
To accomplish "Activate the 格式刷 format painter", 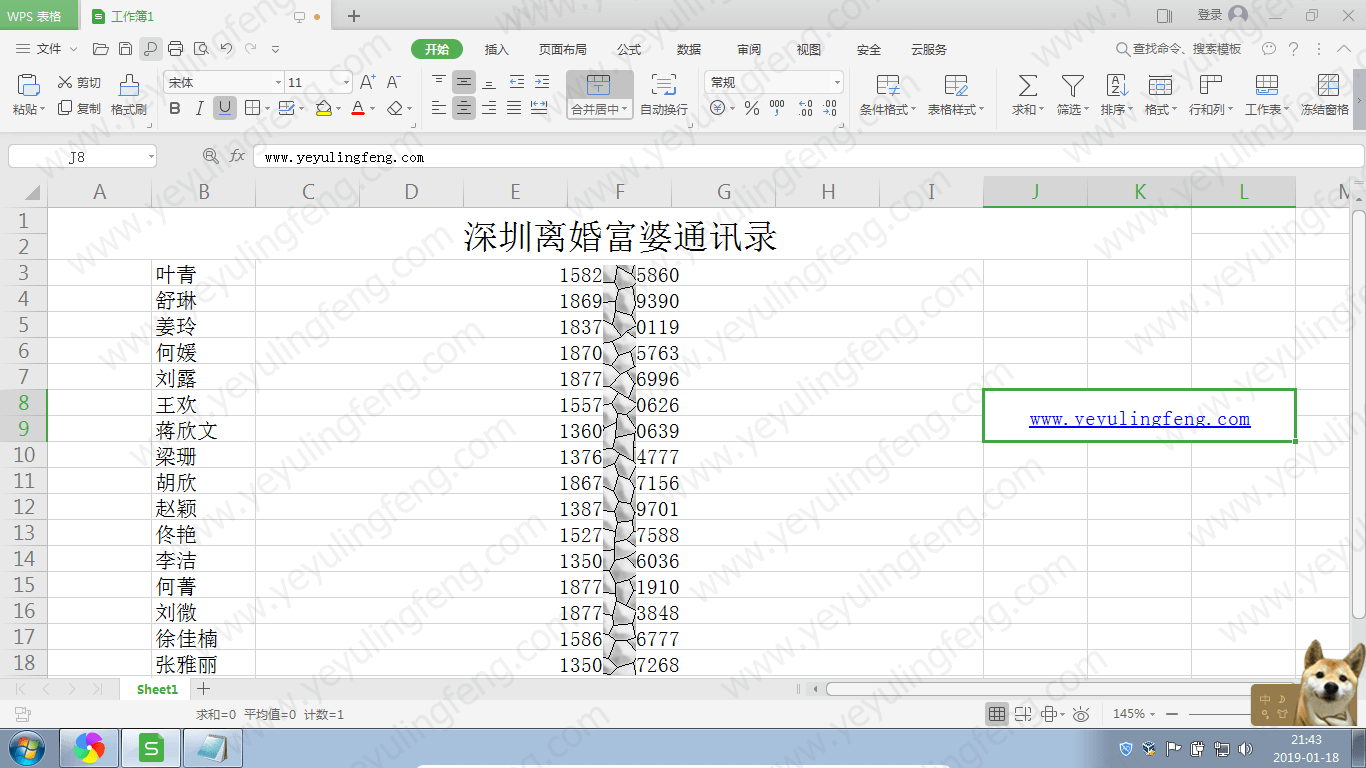I will [x=129, y=95].
